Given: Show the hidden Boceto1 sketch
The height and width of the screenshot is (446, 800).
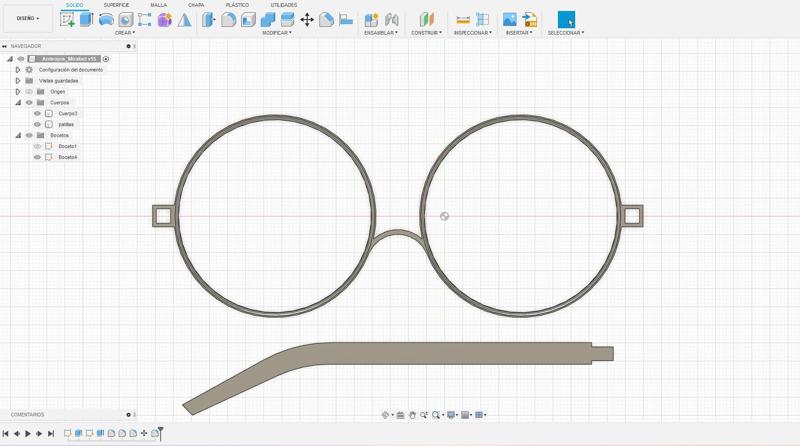Looking at the screenshot, I should [37, 146].
